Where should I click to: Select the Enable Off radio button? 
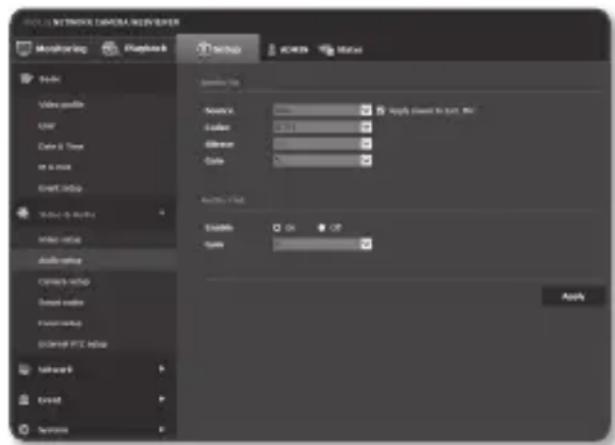click(322, 227)
